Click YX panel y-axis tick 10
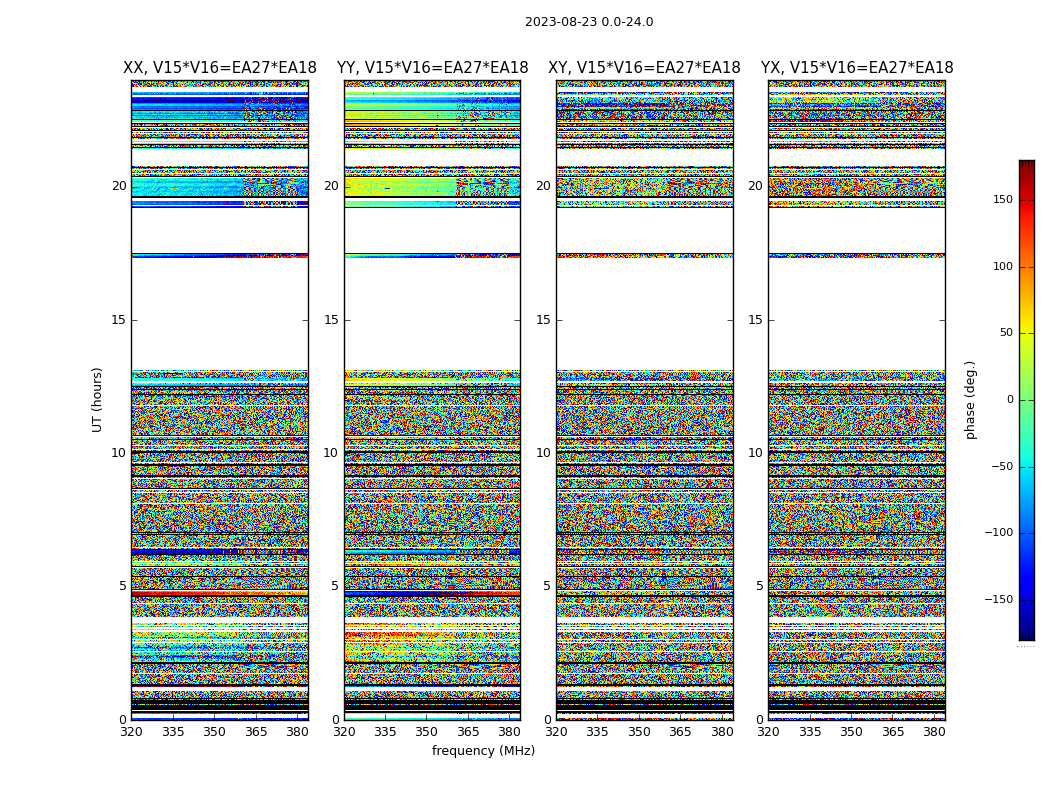 [x=756, y=453]
